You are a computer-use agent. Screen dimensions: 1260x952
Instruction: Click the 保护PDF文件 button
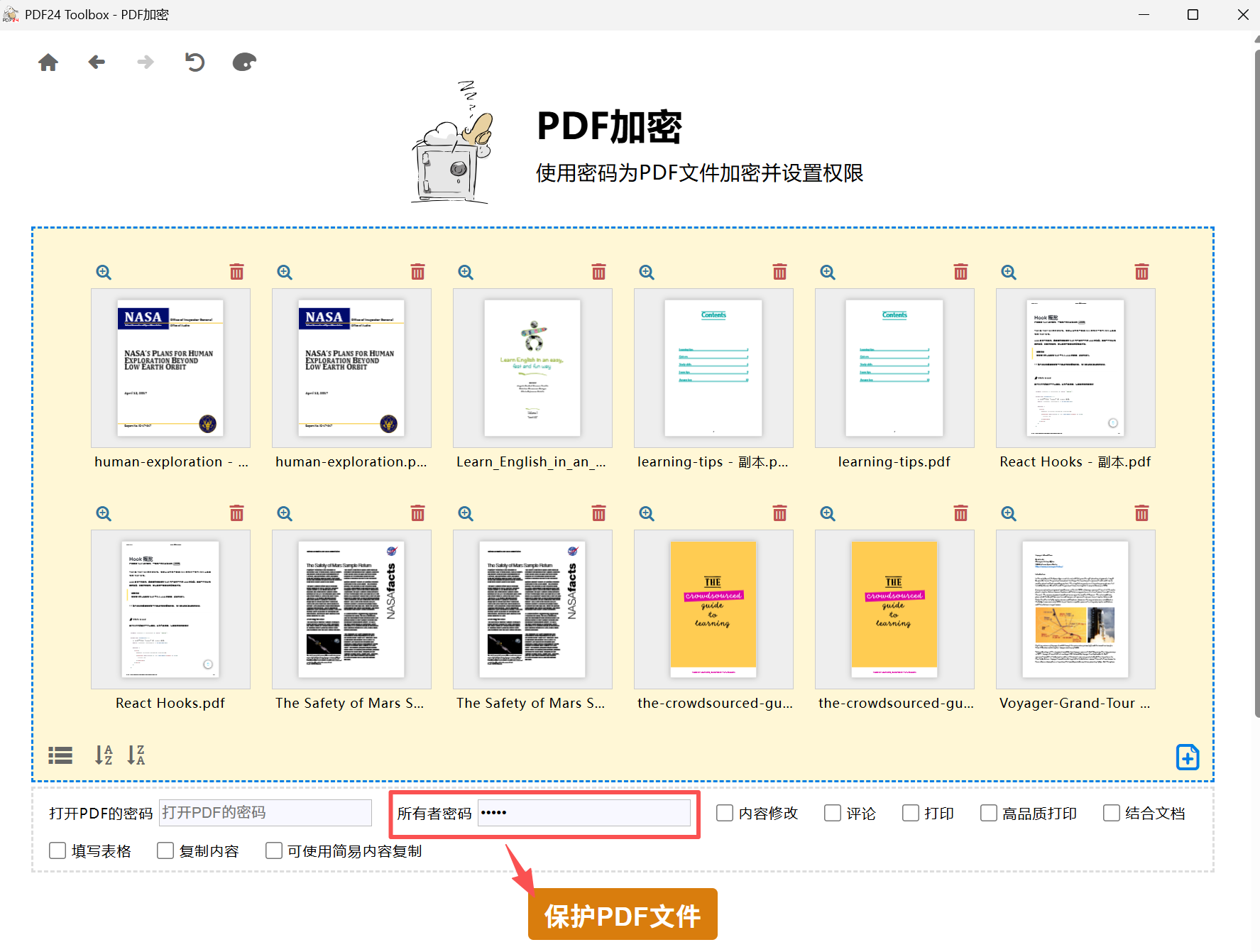click(x=622, y=914)
